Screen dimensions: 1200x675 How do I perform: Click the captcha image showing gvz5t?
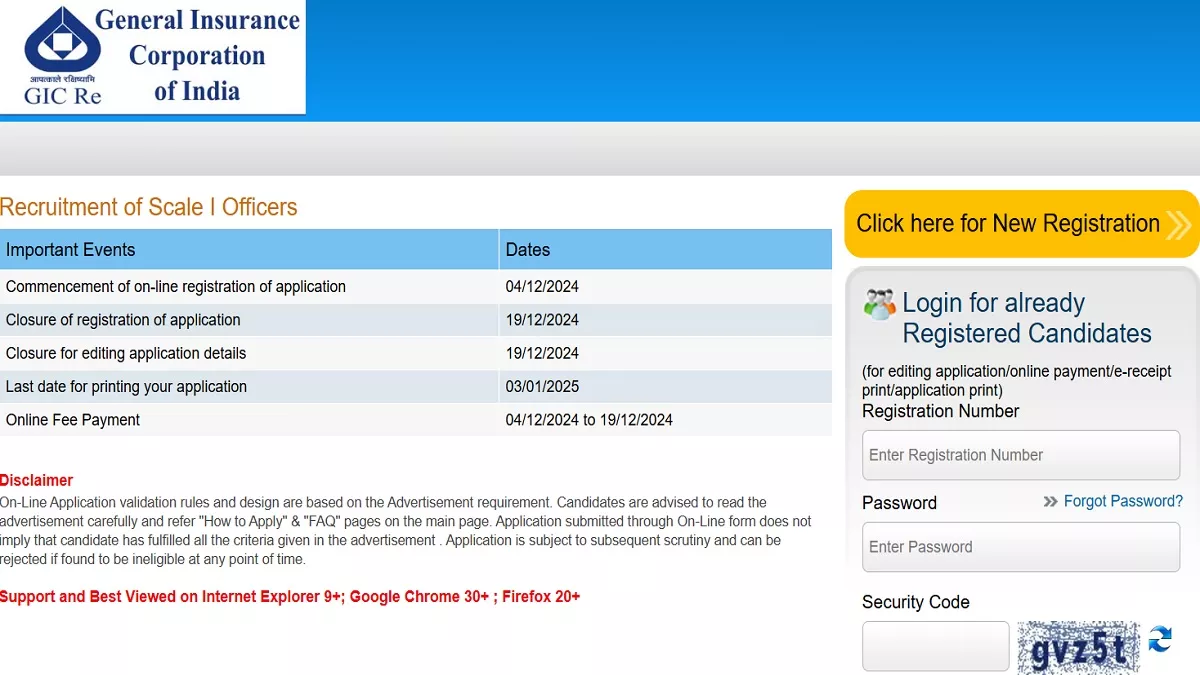click(1078, 648)
